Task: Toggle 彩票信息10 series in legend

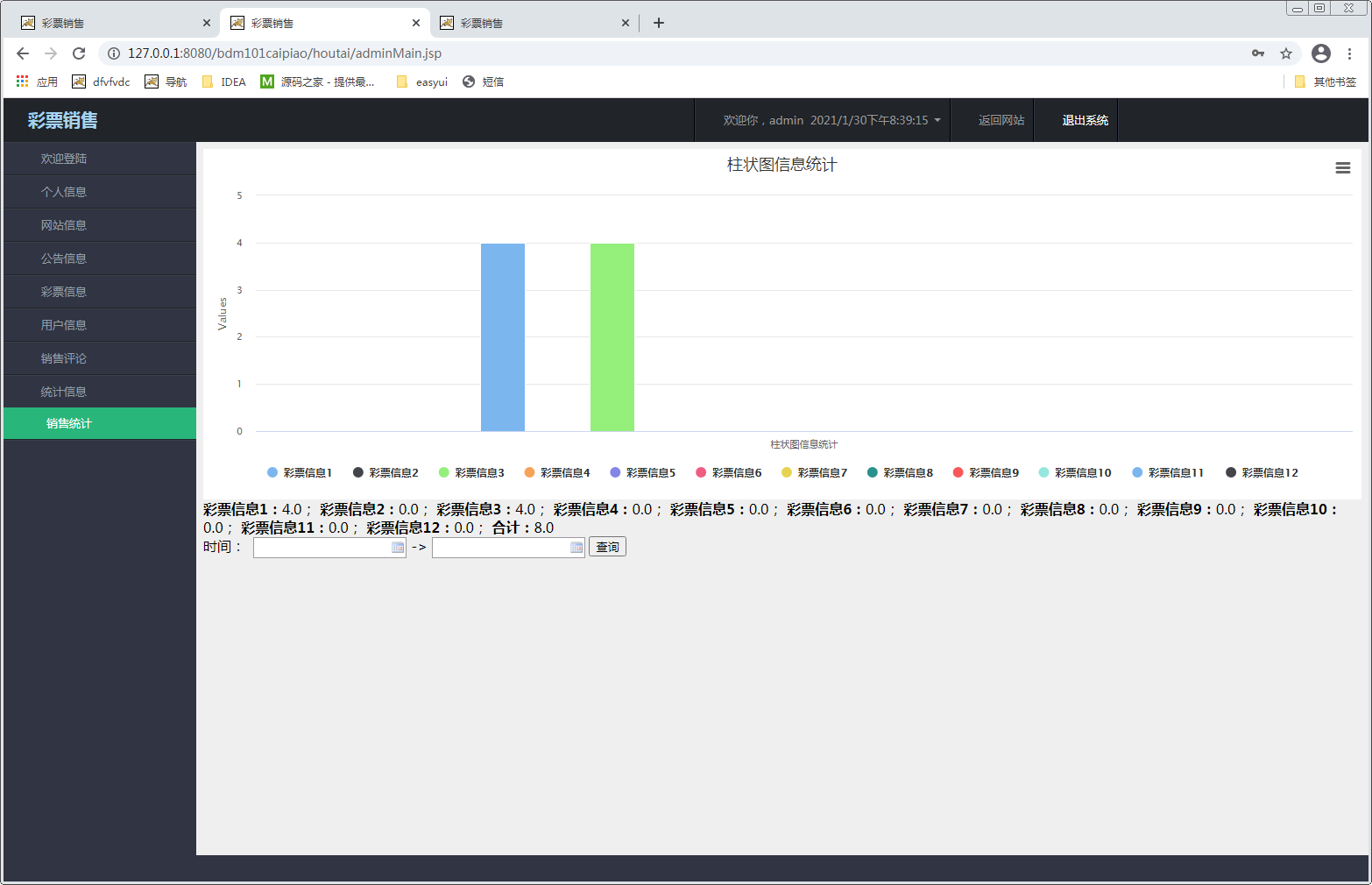Action: tap(1075, 472)
